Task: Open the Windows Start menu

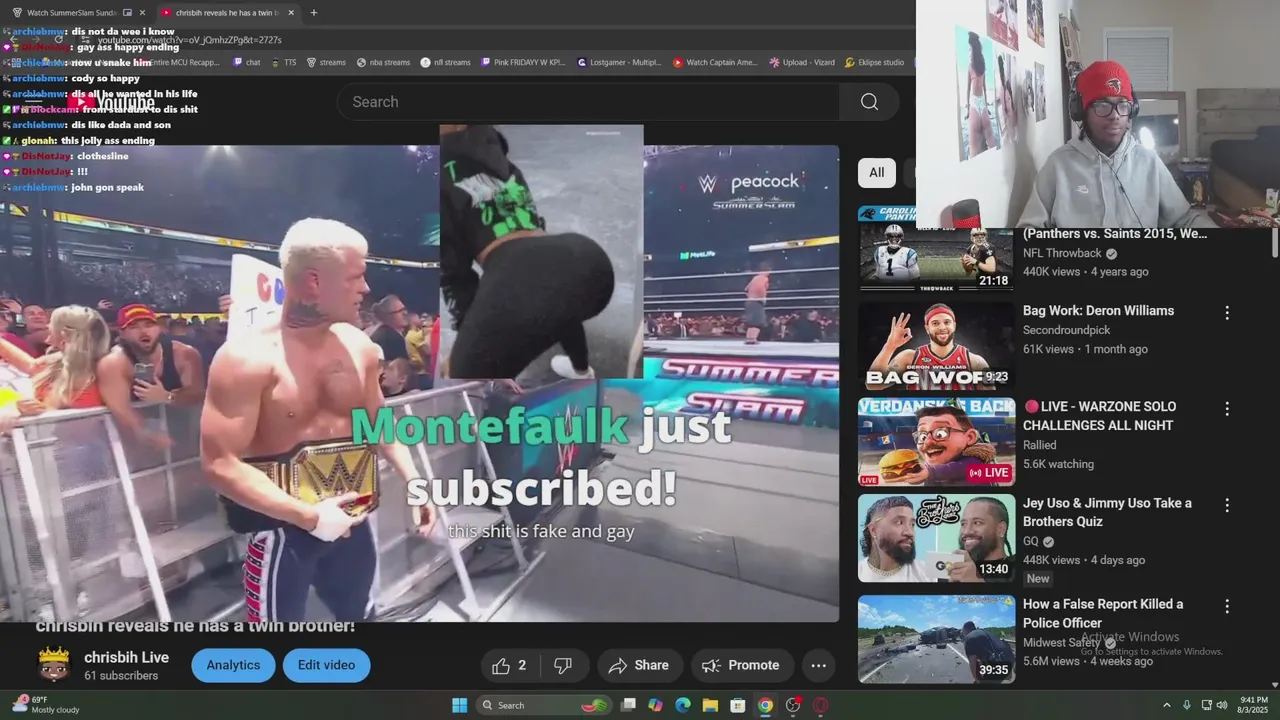Action: 459,705
